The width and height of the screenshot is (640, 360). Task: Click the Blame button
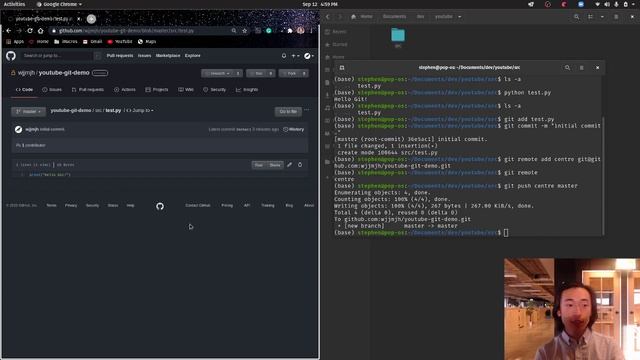(275, 165)
